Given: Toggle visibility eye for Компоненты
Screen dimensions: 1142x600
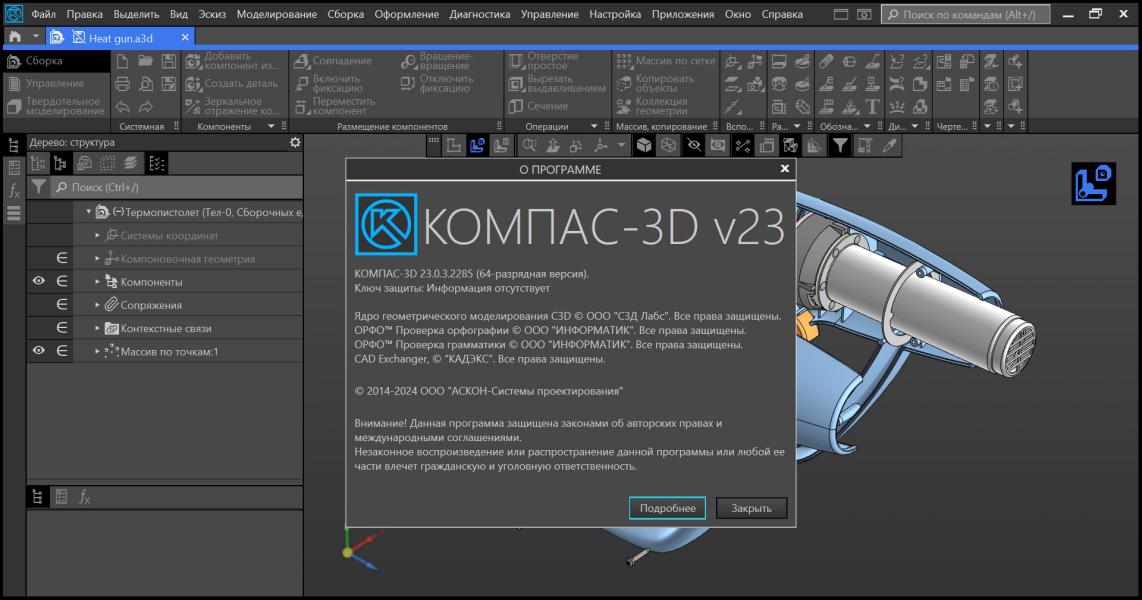Looking at the screenshot, I should [x=39, y=282].
